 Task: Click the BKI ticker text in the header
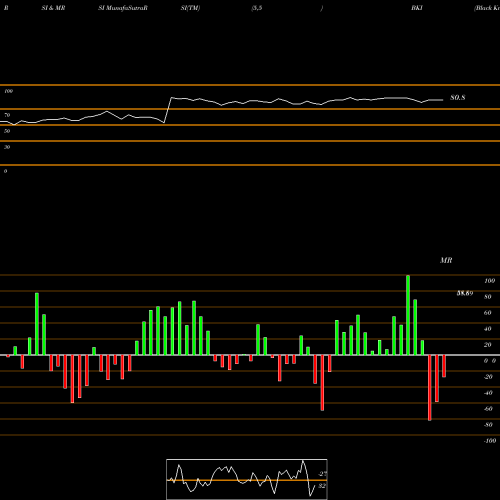tap(417, 8)
